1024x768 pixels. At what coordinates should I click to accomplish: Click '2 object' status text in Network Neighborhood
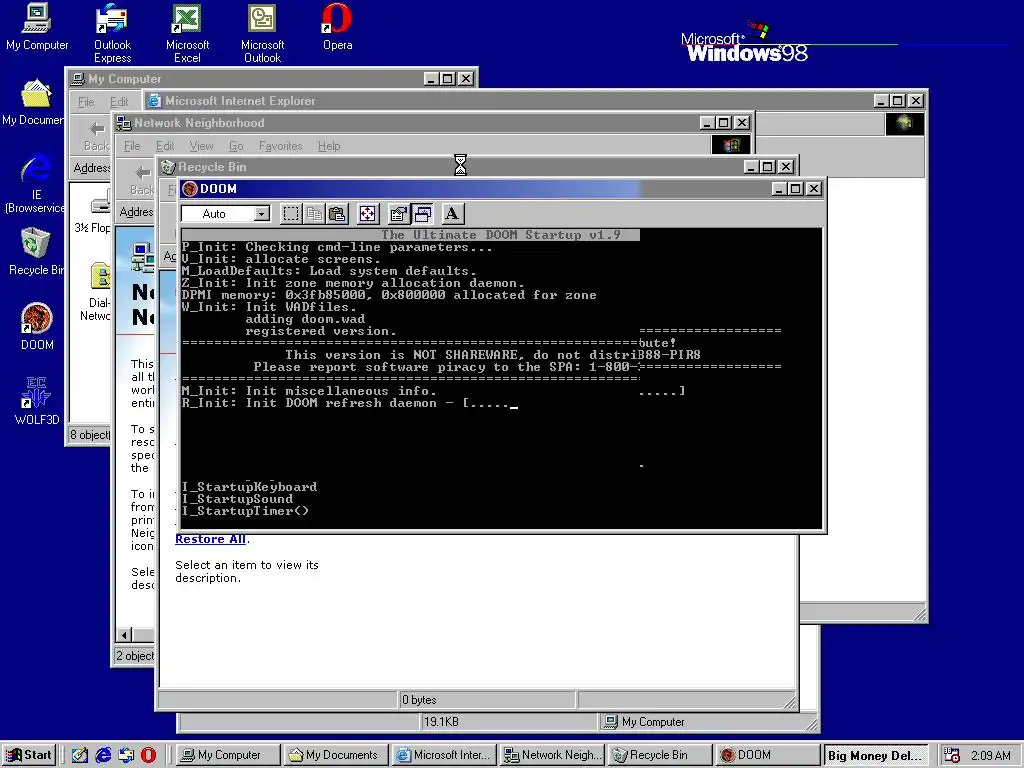(135, 656)
